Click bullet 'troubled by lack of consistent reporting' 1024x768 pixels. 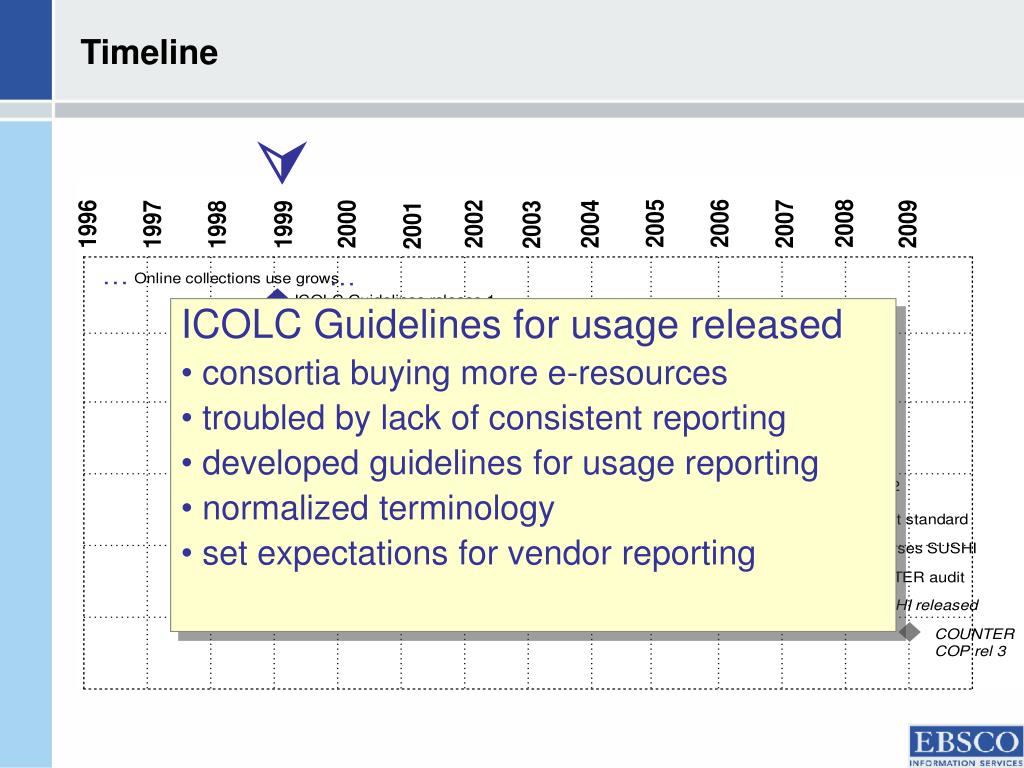click(484, 419)
